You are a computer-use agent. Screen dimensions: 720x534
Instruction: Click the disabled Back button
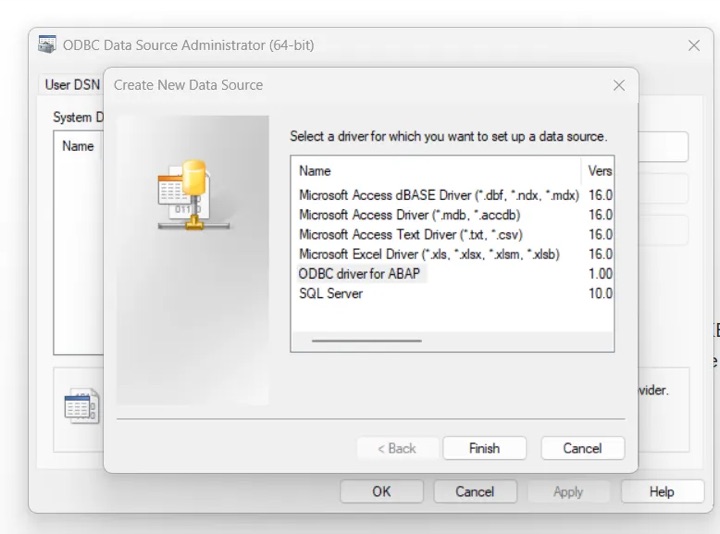tap(397, 448)
